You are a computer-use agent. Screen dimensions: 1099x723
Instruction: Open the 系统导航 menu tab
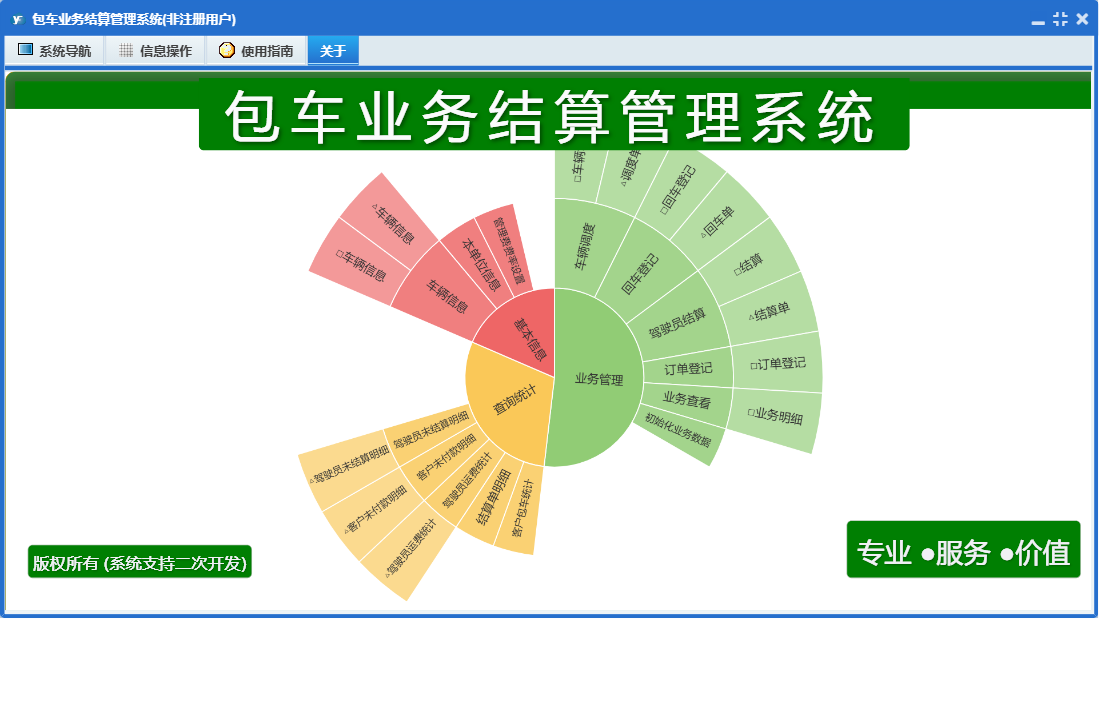55,51
